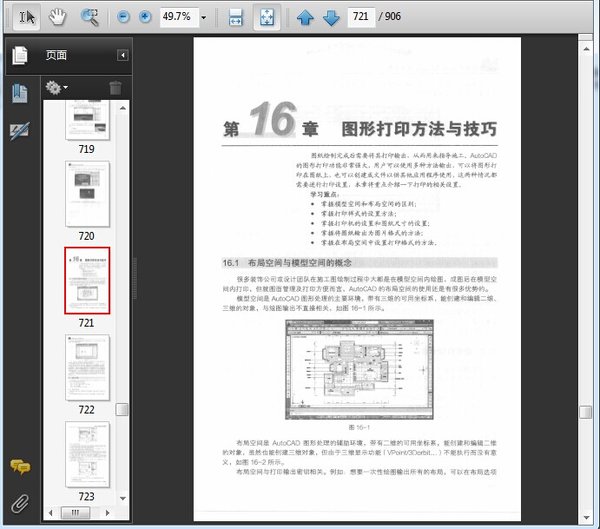Click the thumbnail panel vertical scrollbar handle
Viewport: 600px width, 529px height.
click(122, 409)
